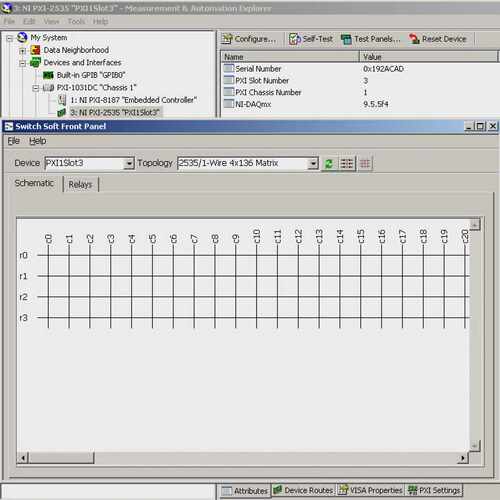Collapse the Devices and Interfaces node
500x500 pixels.
(x=22, y=63)
